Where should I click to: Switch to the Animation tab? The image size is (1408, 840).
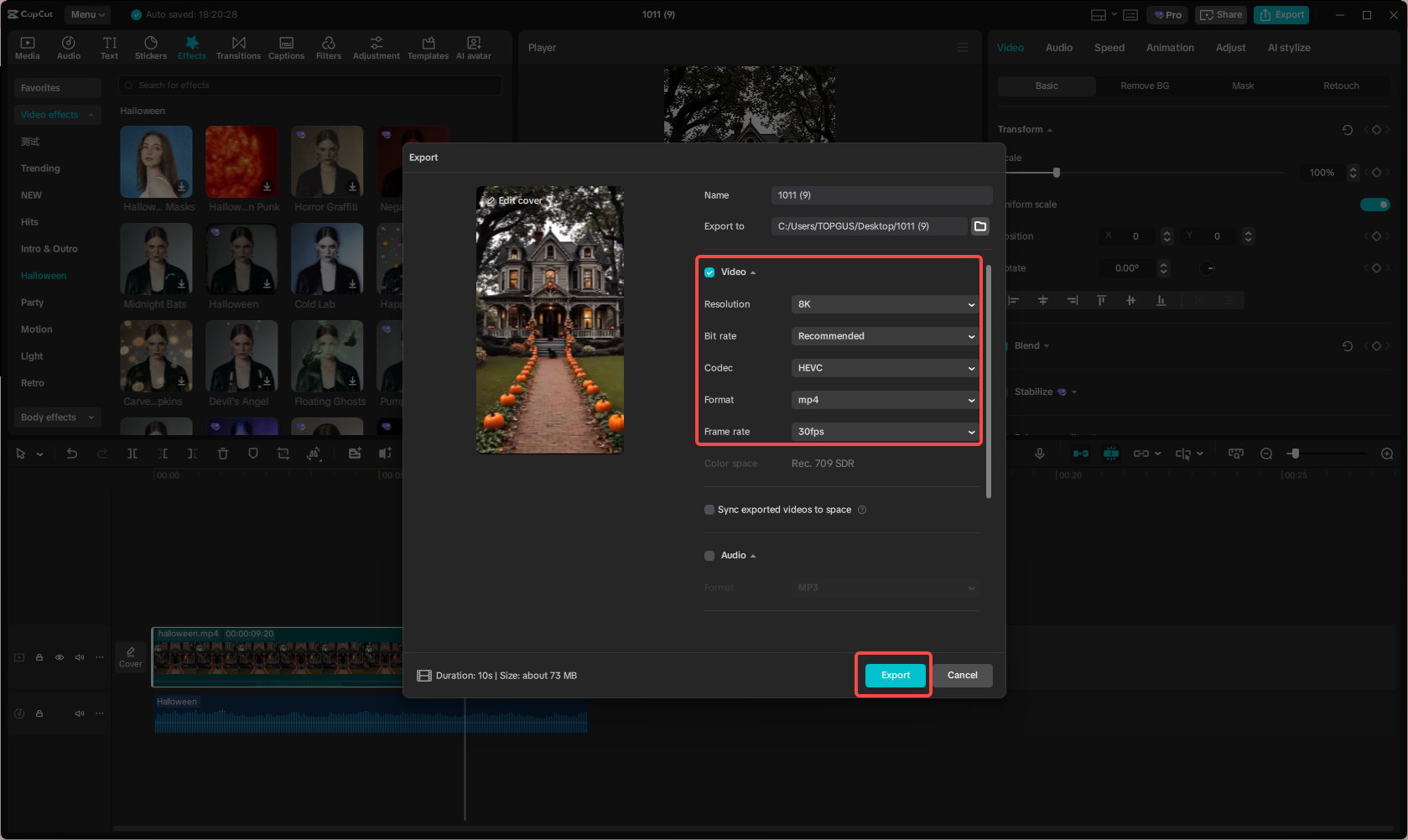(x=1170, y=48)
